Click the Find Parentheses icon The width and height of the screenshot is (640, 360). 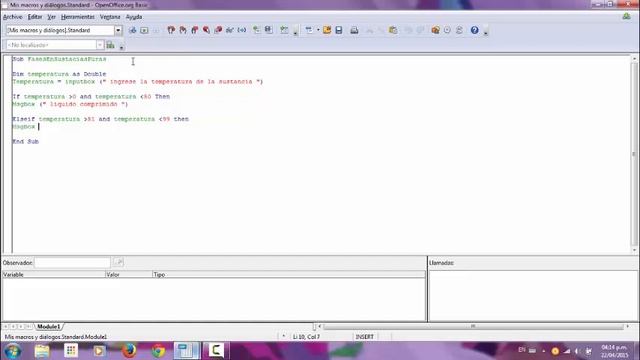point(242,30)
